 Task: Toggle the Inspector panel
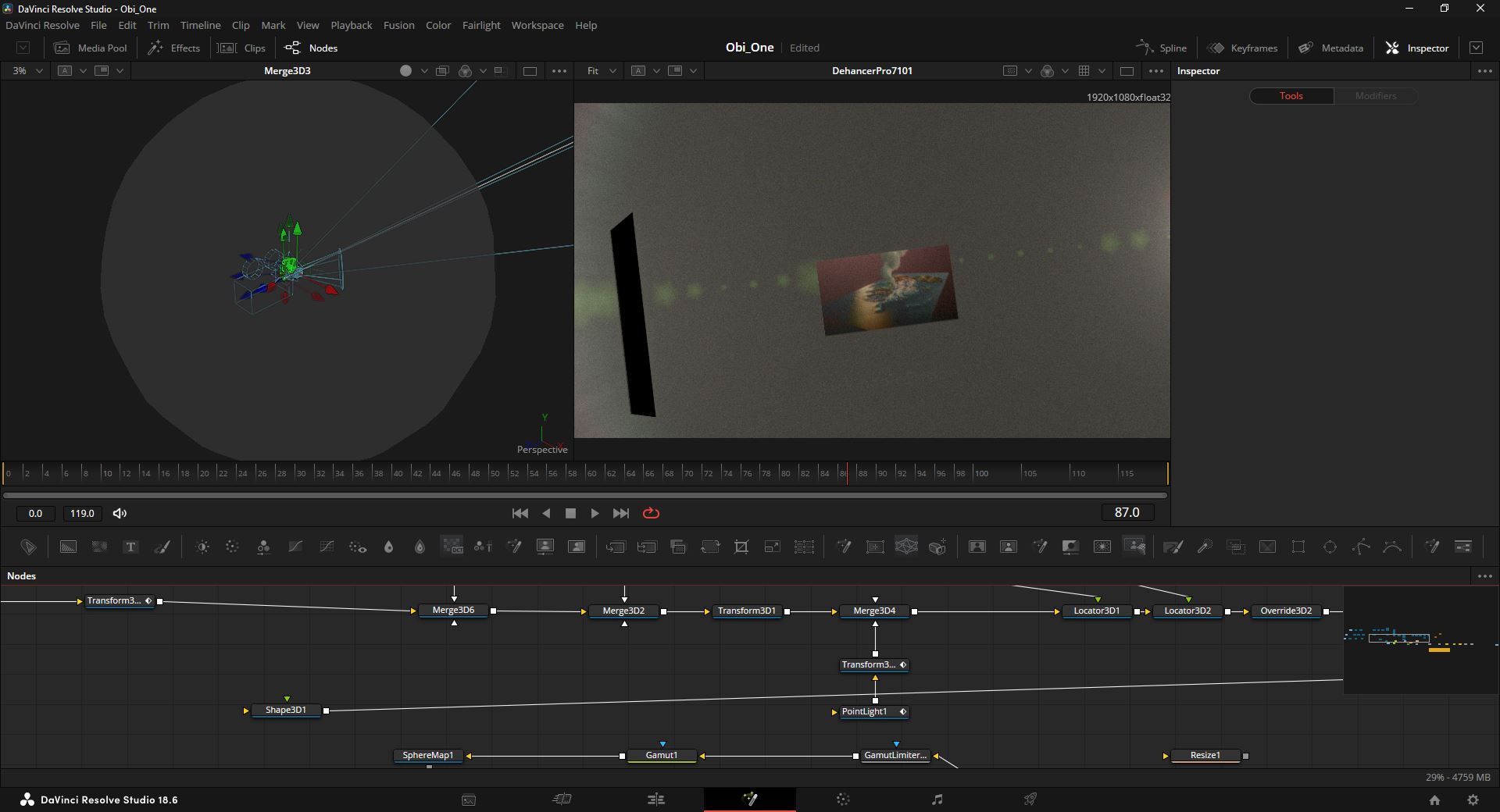click(x=1417, y=48)
